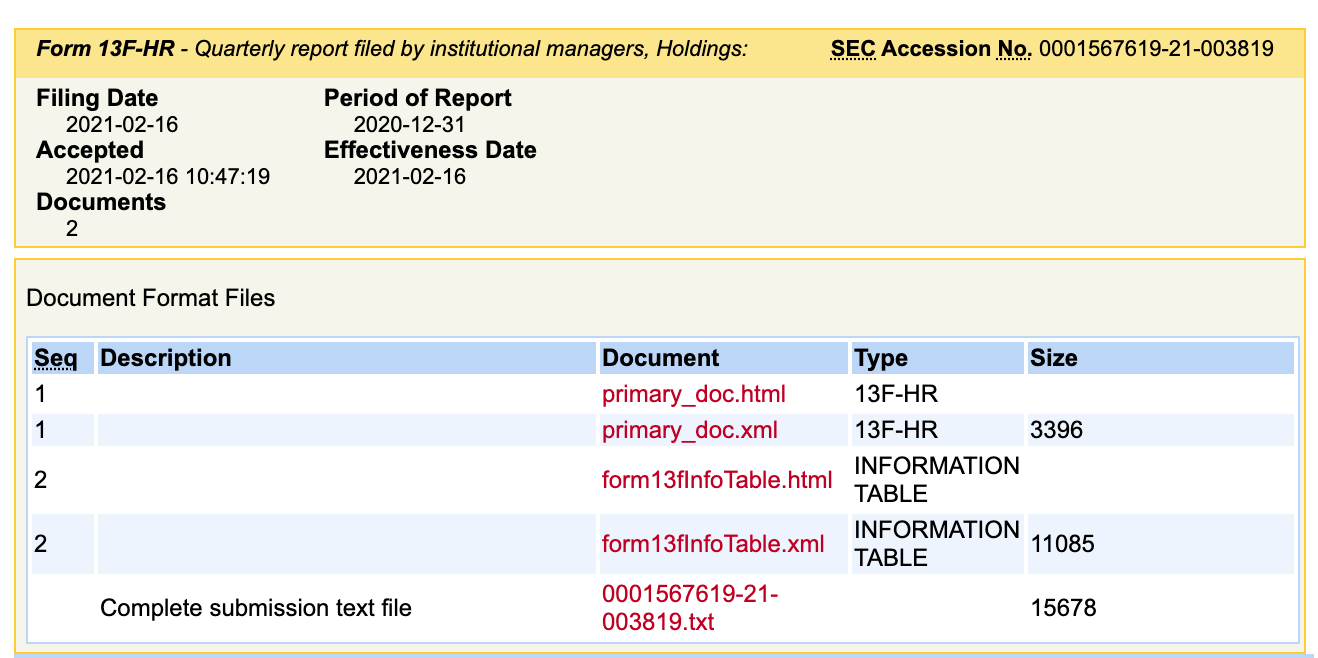1318x658 pixels.
Task: Open the complete submission .txt file link
Action: tap(689, 608)
